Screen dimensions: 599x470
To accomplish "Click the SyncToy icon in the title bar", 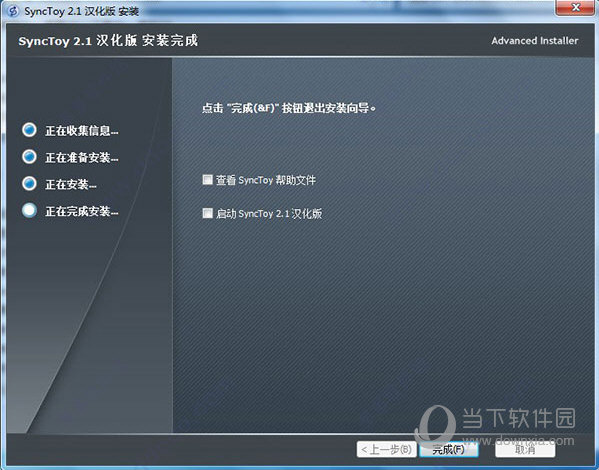I will 13,11.
